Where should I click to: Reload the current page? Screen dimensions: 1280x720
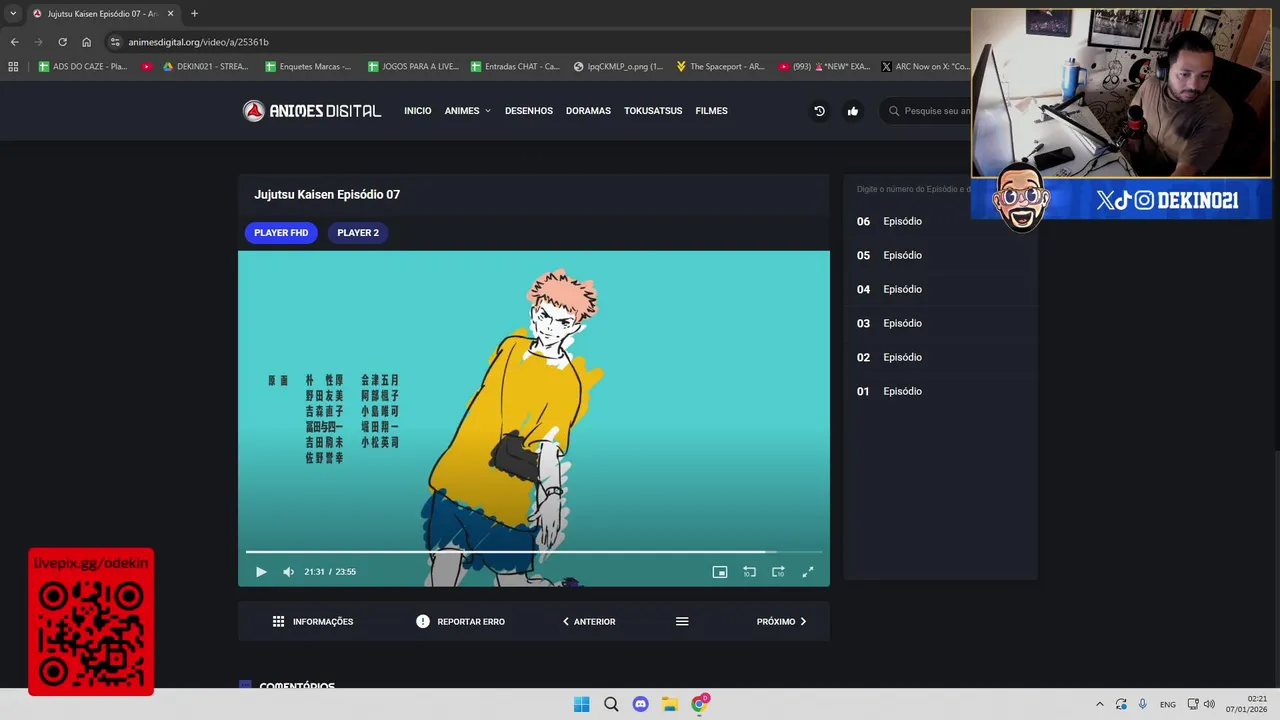pyautogui.click(x=62, y=42)
